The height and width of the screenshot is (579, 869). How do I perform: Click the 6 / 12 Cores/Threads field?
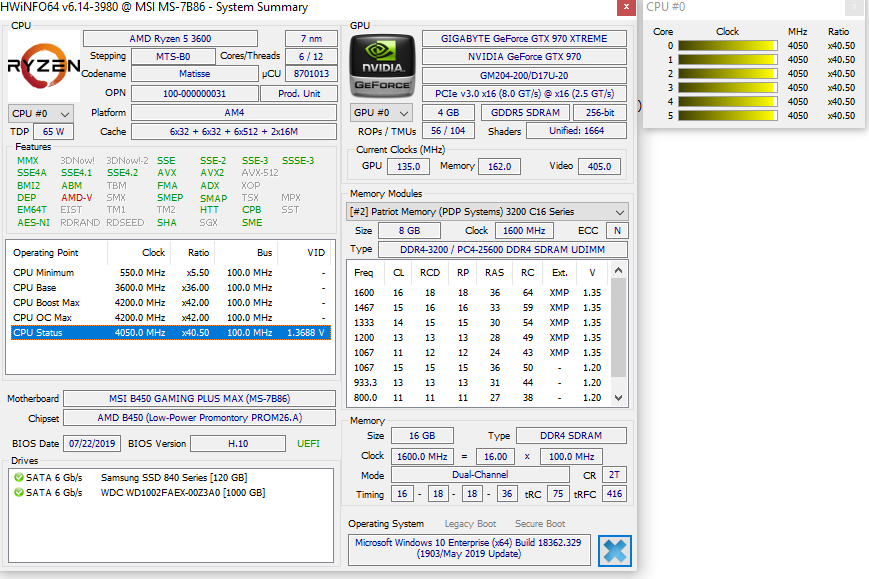point(311,57)
